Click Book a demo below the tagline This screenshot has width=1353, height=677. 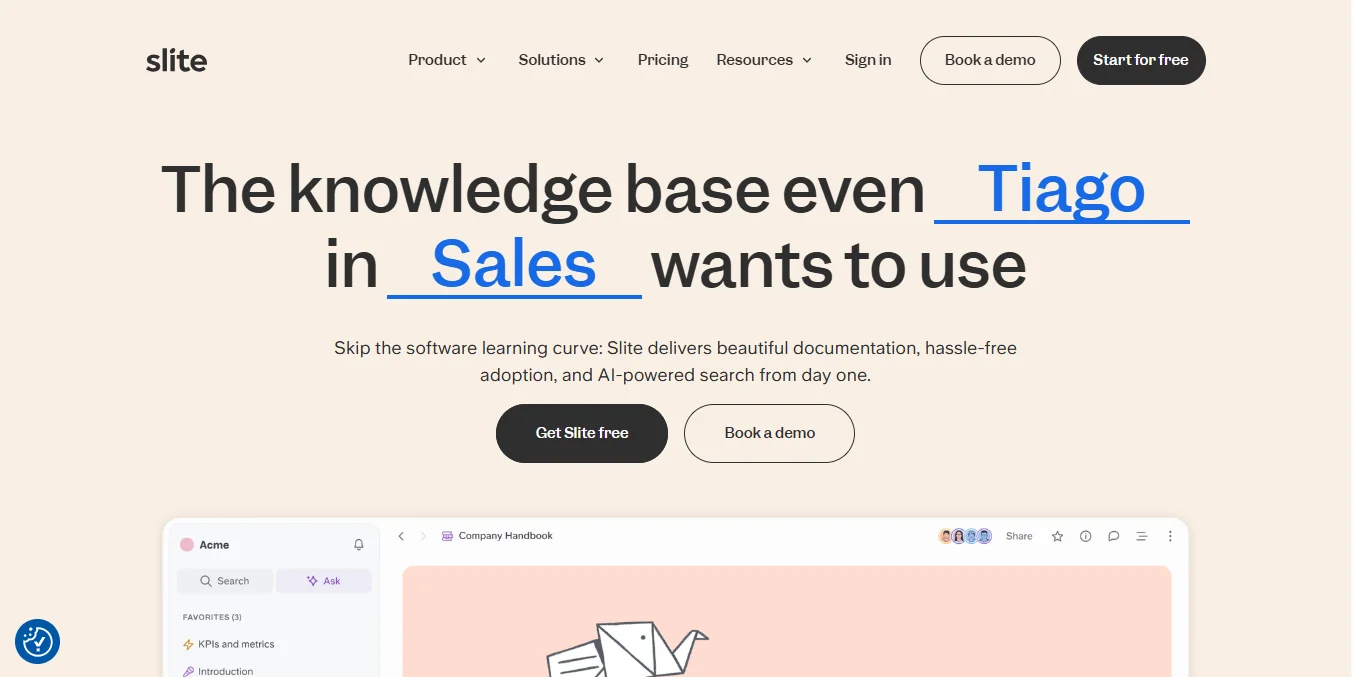769,433
